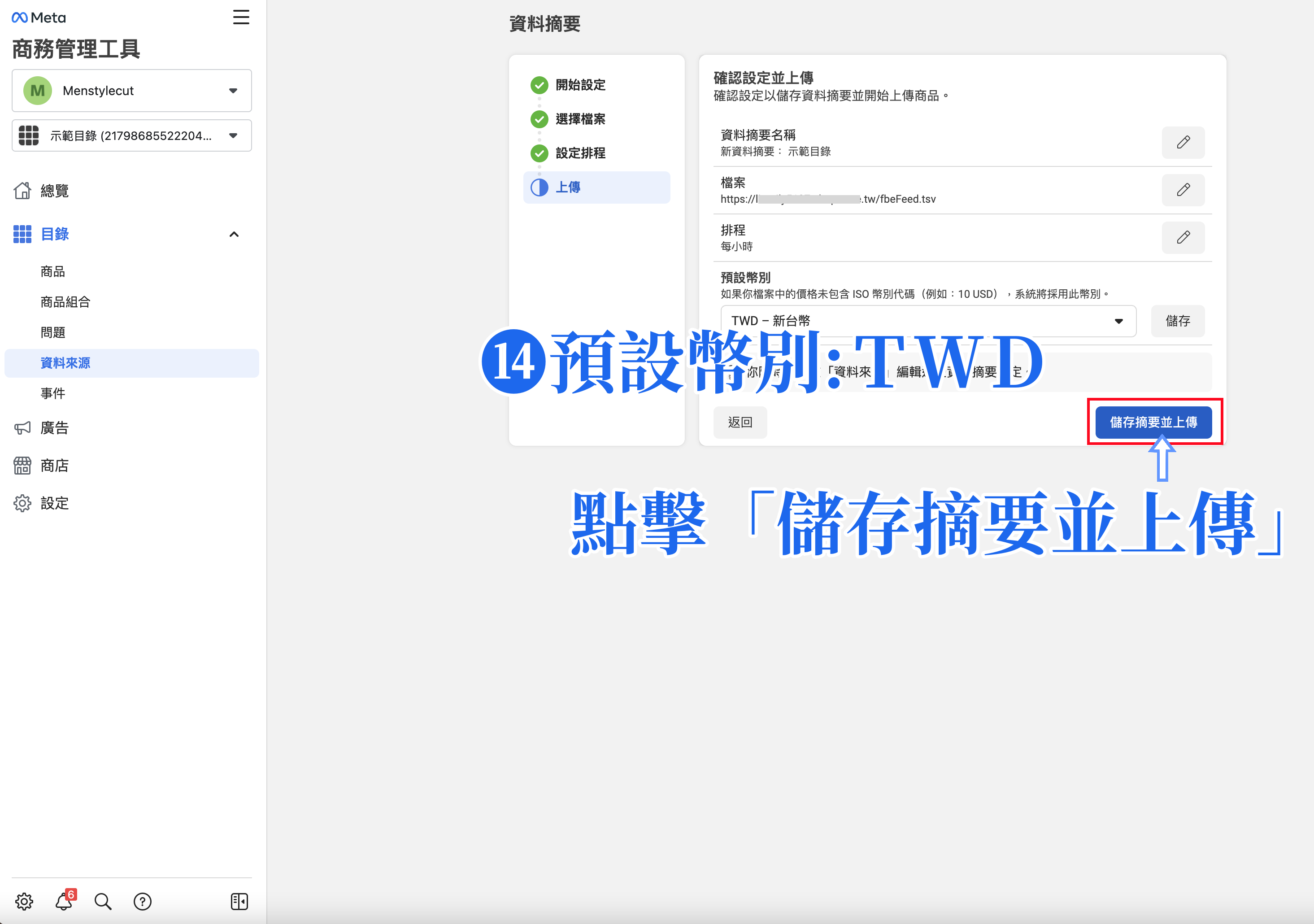Click the 儲存 button next to currency

coord(1178,321)
